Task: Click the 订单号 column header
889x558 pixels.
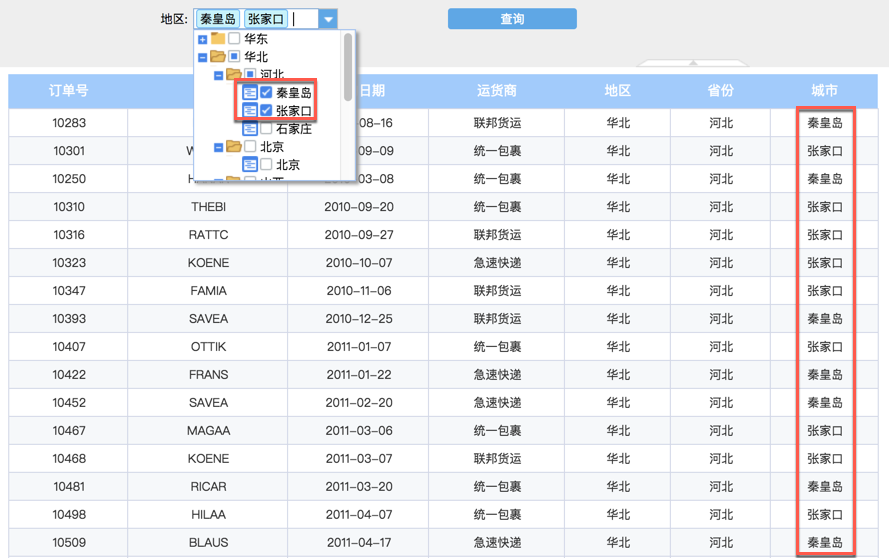Action: (68, 91)
